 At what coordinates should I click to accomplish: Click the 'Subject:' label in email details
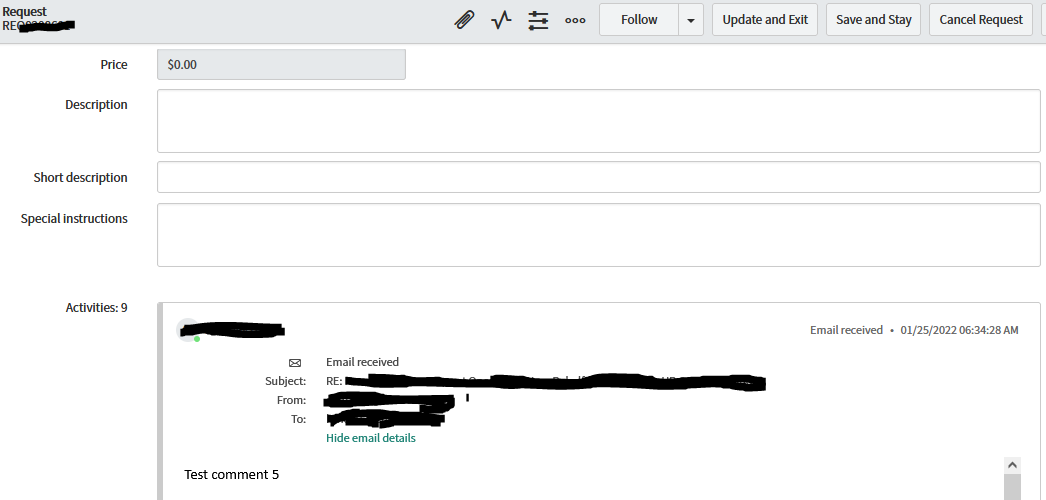[286, 381]
